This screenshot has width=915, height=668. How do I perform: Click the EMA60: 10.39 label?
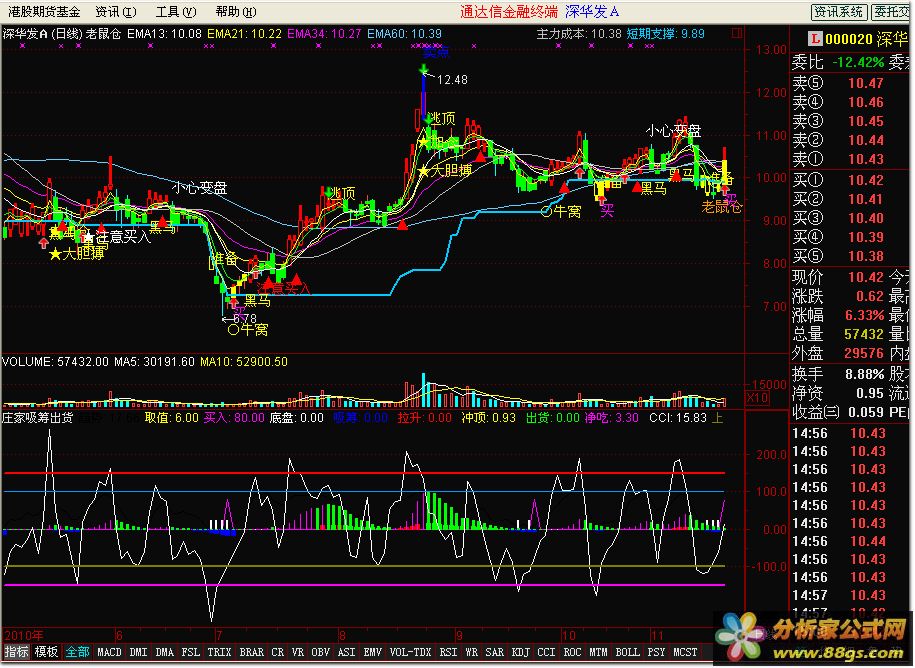point(404,34)
